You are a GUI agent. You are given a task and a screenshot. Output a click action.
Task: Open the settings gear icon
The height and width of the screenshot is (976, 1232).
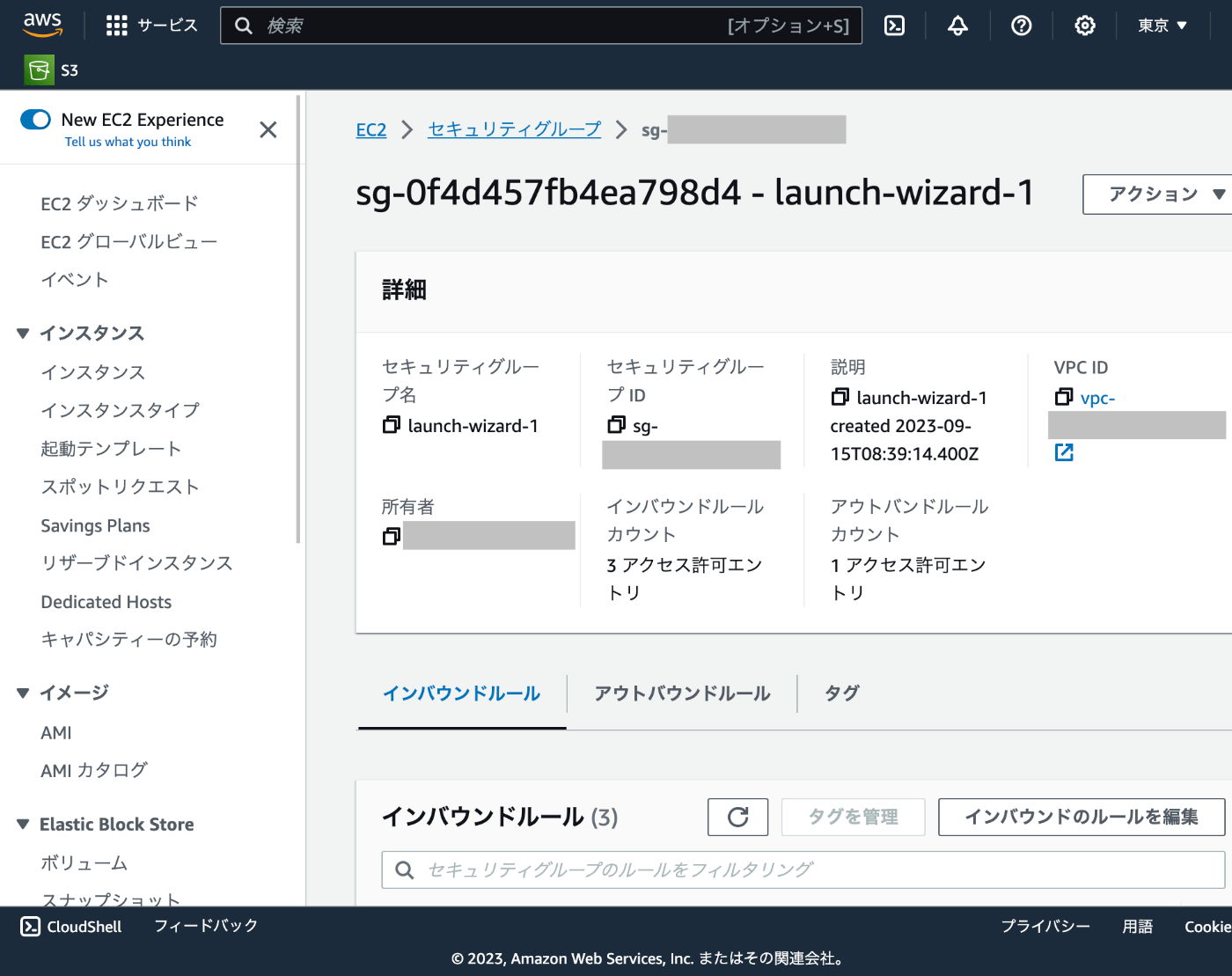[1084, 26]
